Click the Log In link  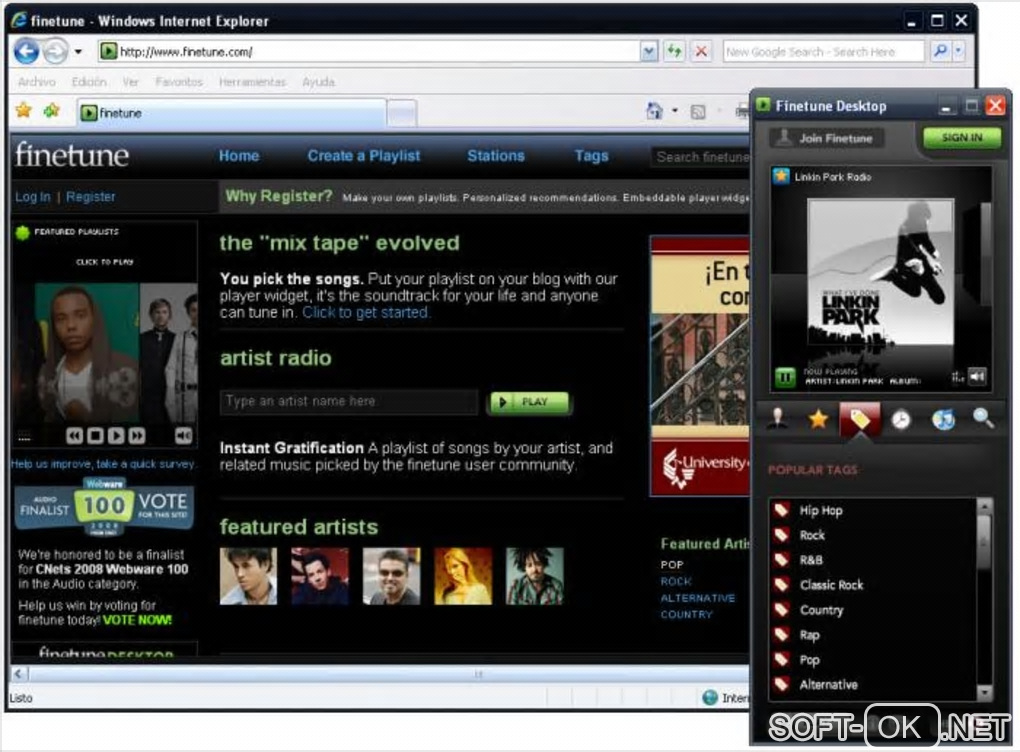coord(33,196)
